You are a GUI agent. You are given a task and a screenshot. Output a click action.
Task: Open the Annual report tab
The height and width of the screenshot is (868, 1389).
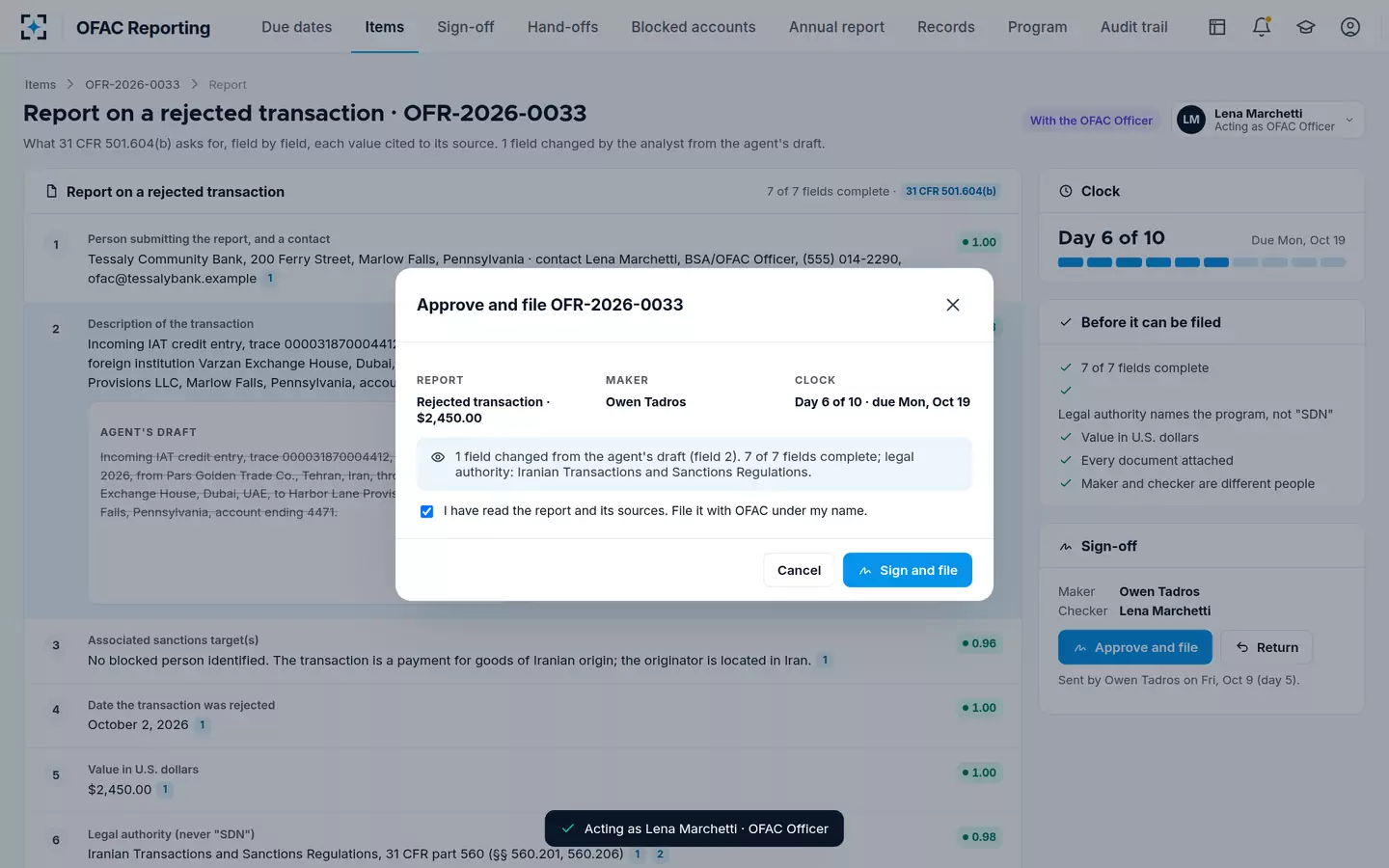(836, 27)
